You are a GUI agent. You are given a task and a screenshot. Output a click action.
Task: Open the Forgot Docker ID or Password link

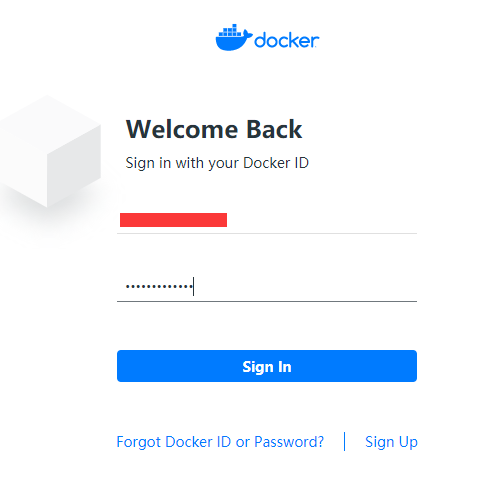[x=220, y=442]
